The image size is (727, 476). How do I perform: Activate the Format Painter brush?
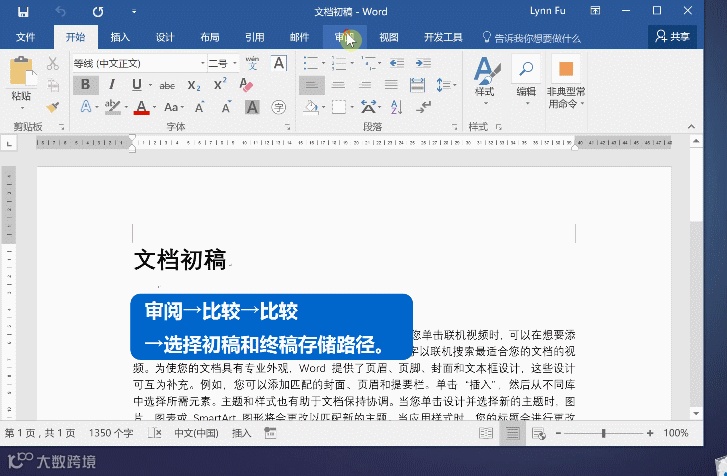(x=52, y=107)
